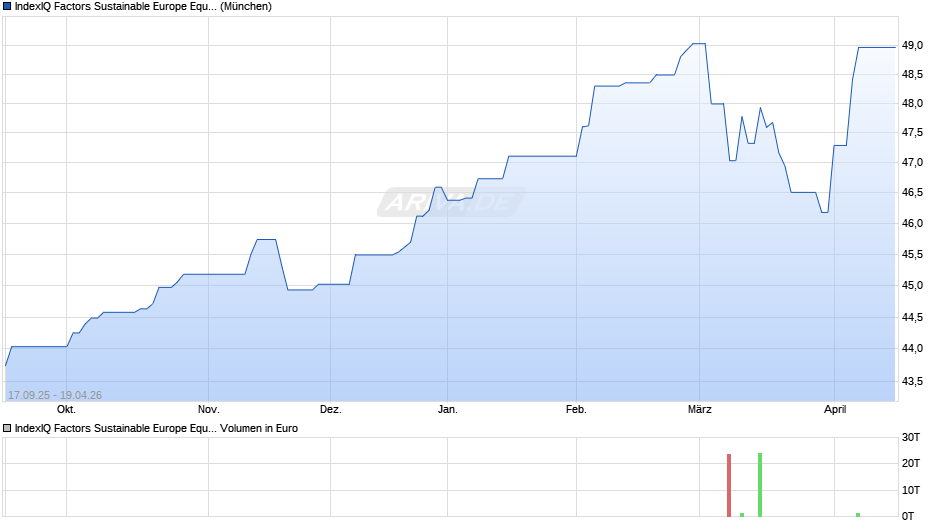
Task: Click the 'Okt.' x-axis label
Action: tap(66, 410)
